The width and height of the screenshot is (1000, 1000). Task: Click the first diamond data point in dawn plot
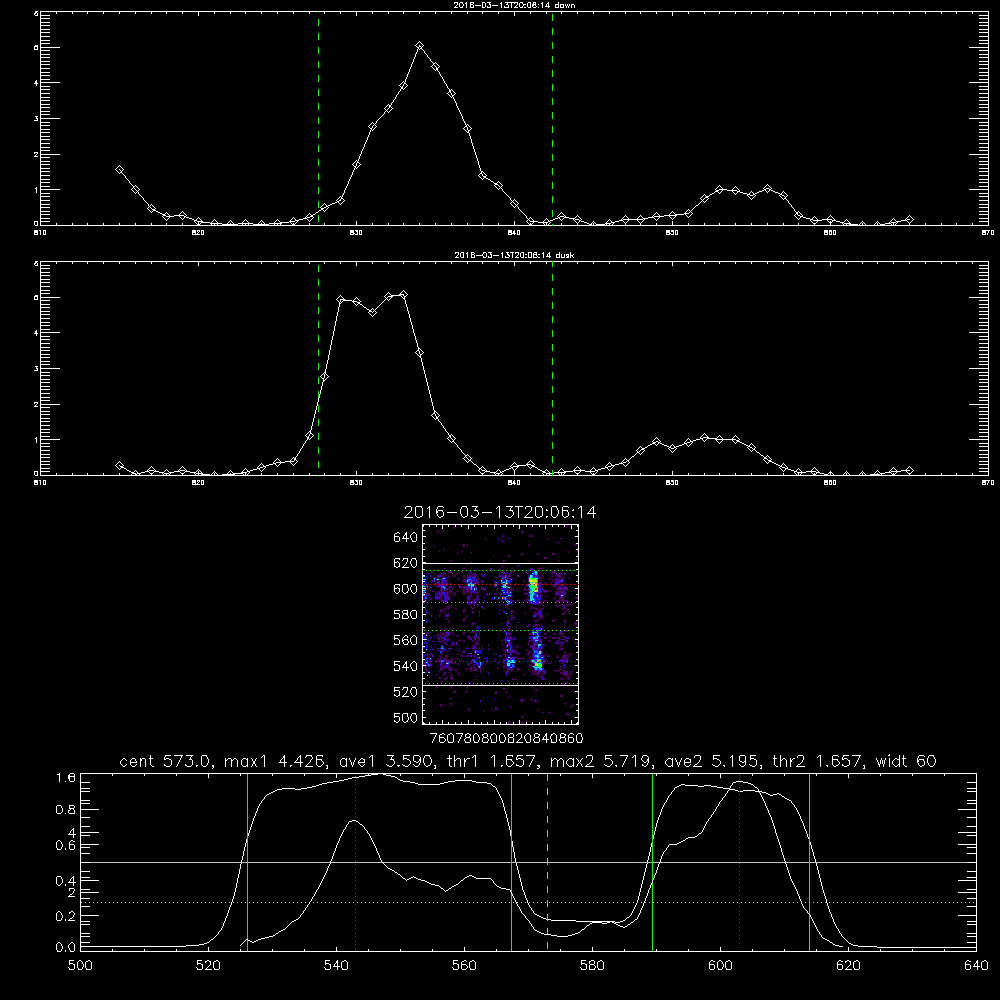119,170
